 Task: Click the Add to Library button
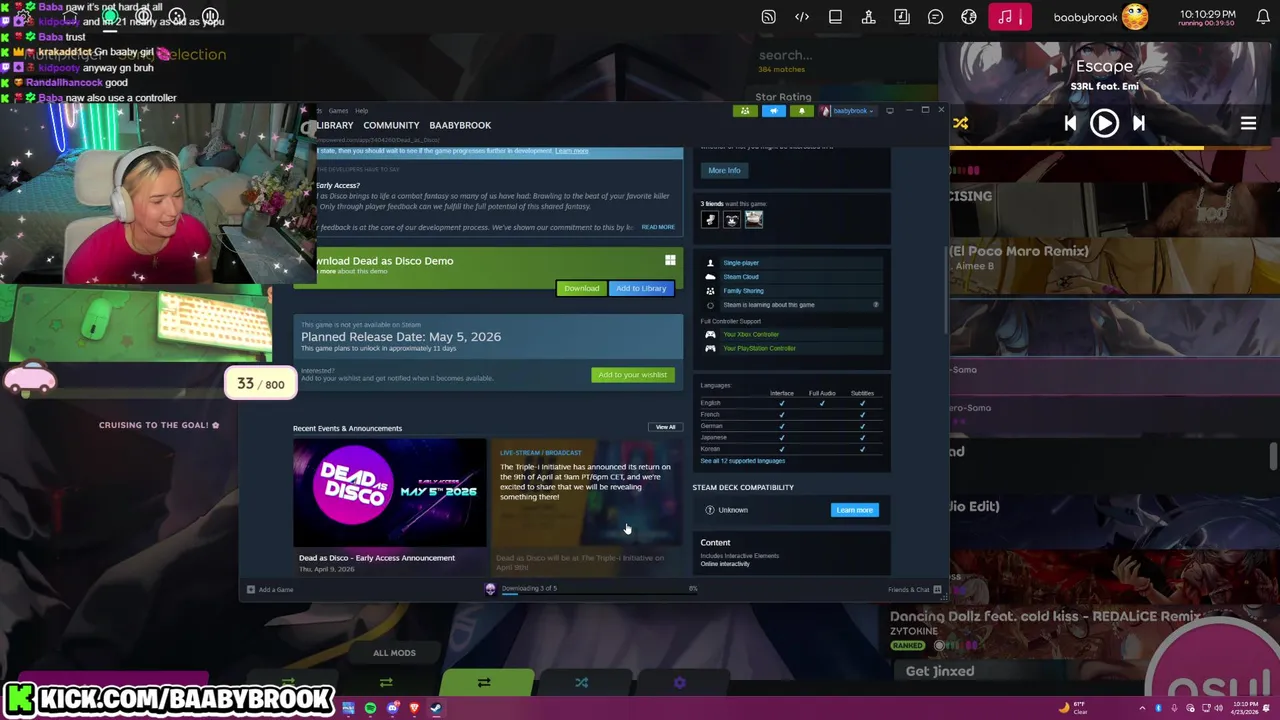click(641, 288)
